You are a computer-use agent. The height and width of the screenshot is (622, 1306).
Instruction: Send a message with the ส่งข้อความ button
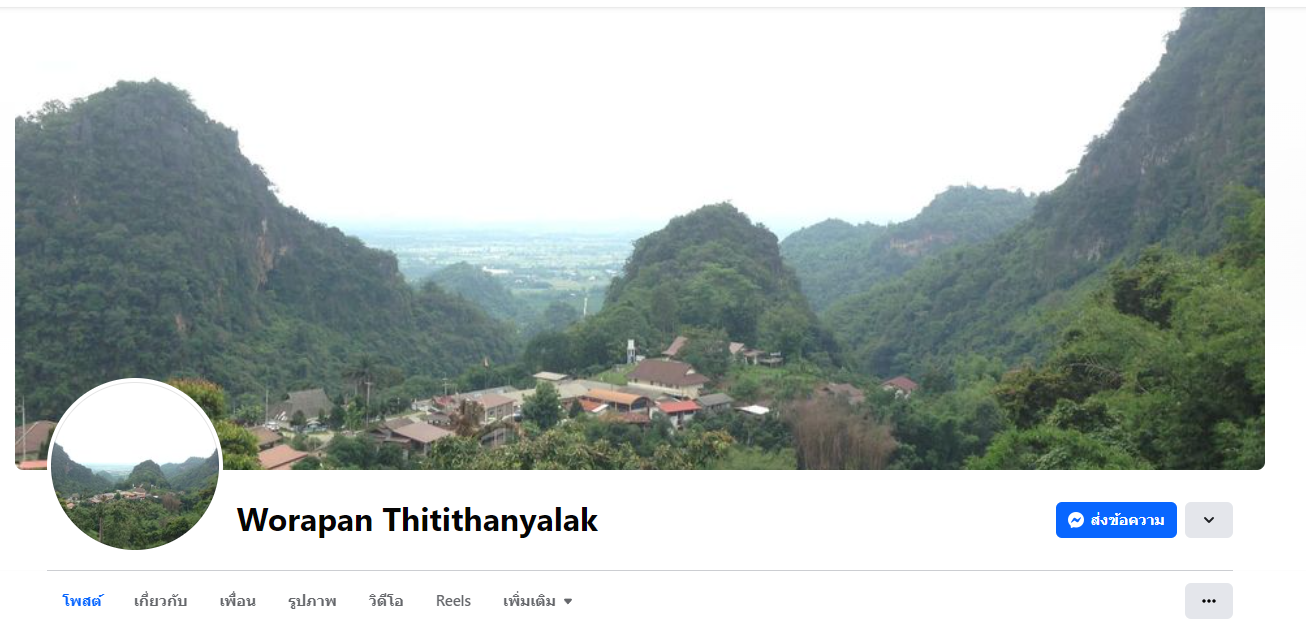[1116, 520]
